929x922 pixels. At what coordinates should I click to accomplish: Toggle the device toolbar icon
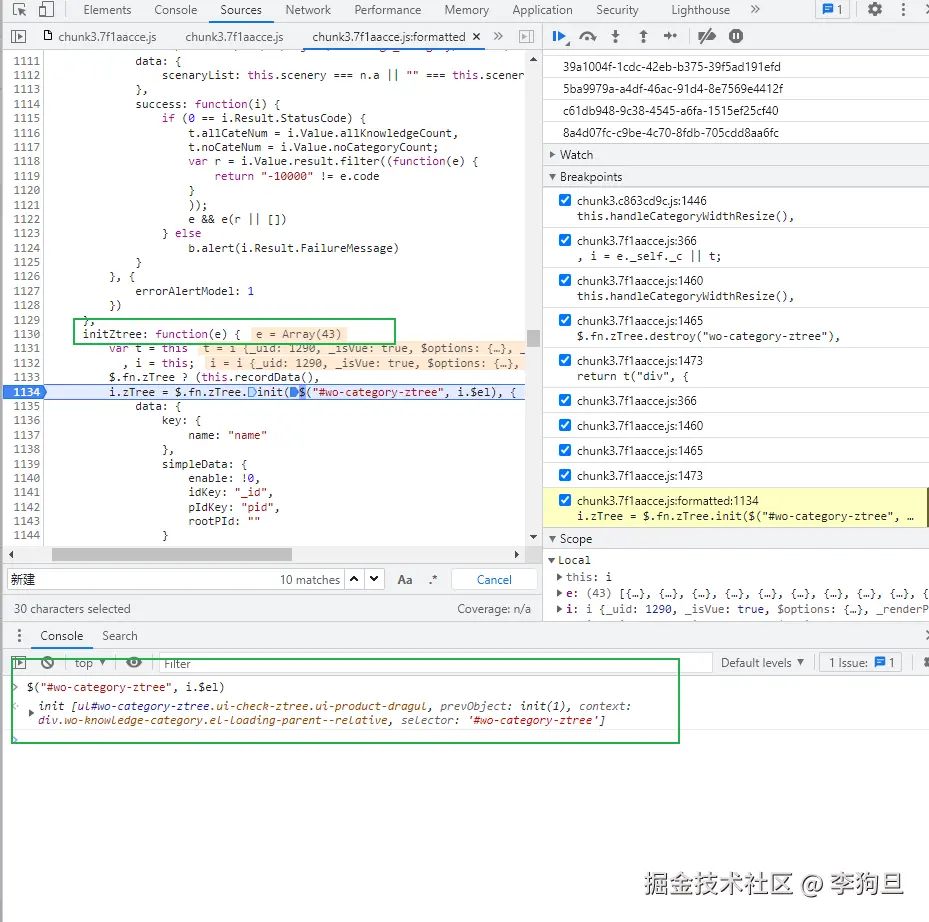point(46,10)
